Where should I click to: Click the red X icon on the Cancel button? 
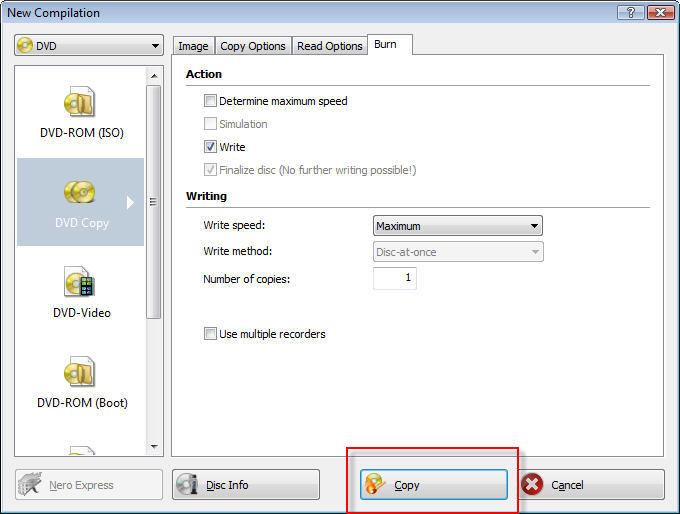[532, 485]
